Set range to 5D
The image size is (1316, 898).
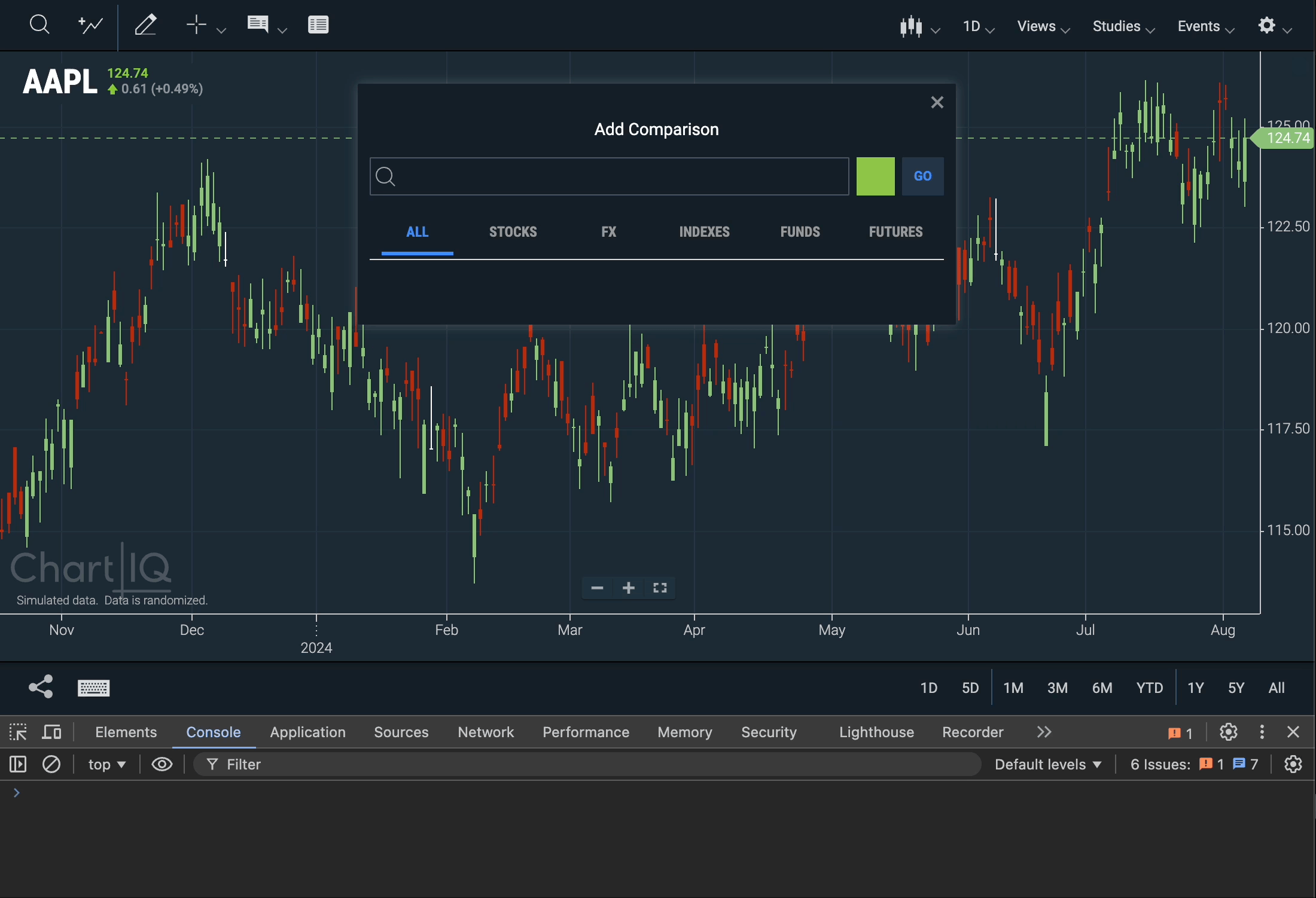click(970, 688)
